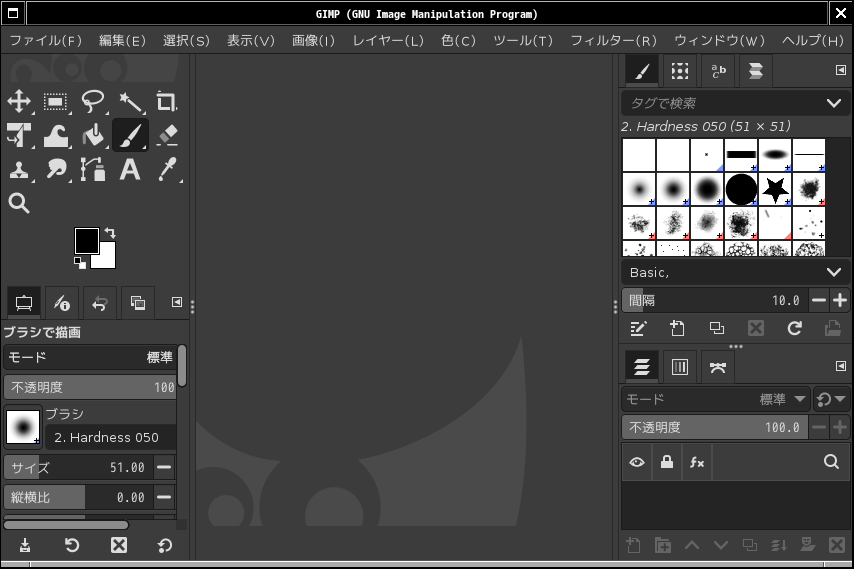
Task: Select the Zoom magnifier tool
Action: (x=19, y=203)
